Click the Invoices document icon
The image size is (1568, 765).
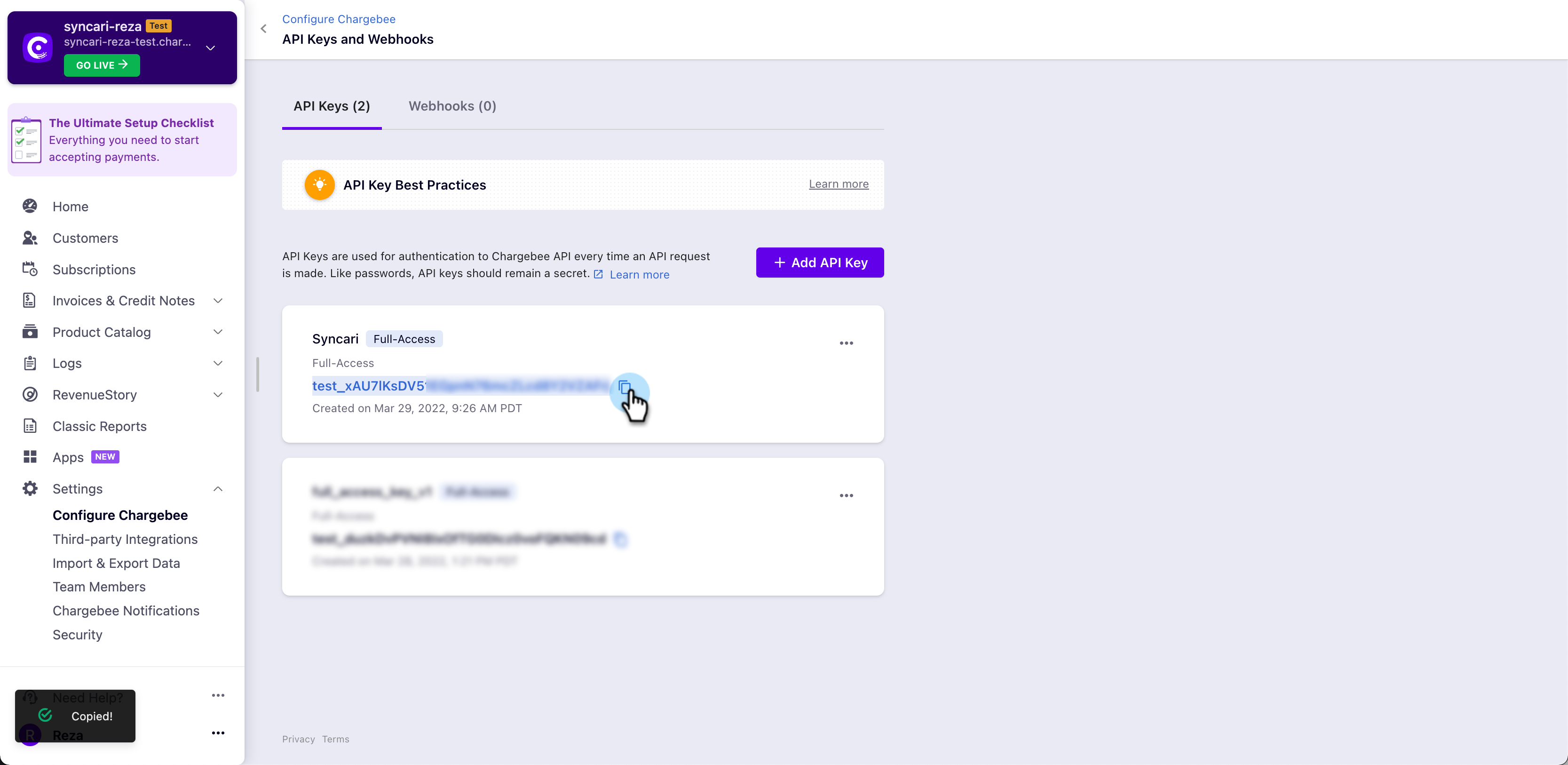[x=30, y=300]
